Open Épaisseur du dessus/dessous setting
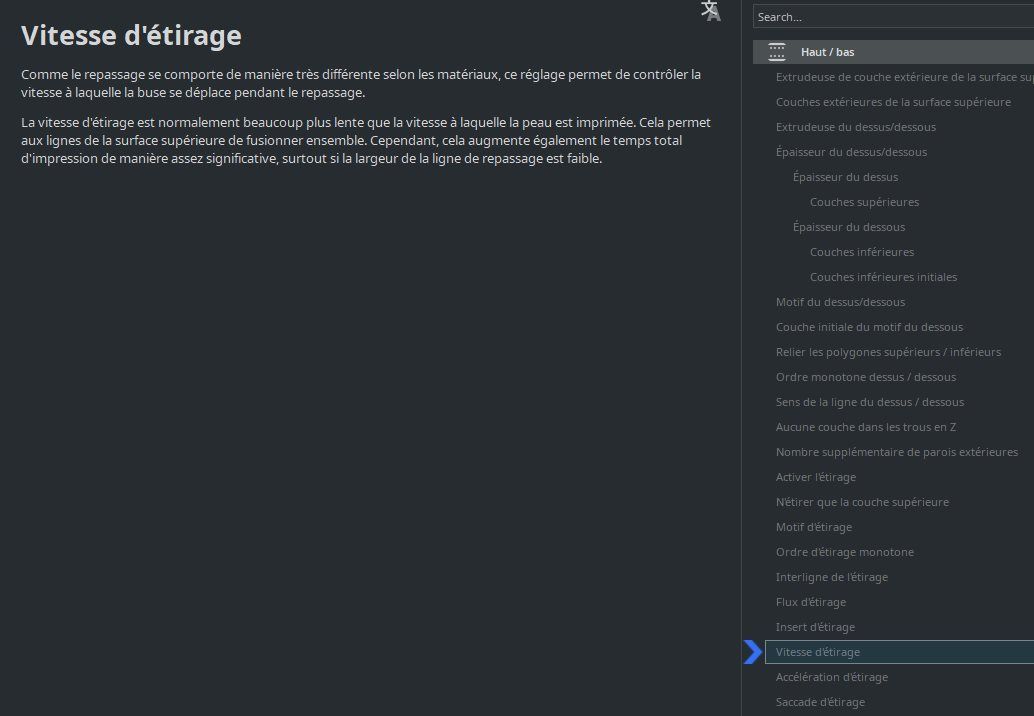The width and height of the screenshot is (1034, 716). click(x=851, y=152)
